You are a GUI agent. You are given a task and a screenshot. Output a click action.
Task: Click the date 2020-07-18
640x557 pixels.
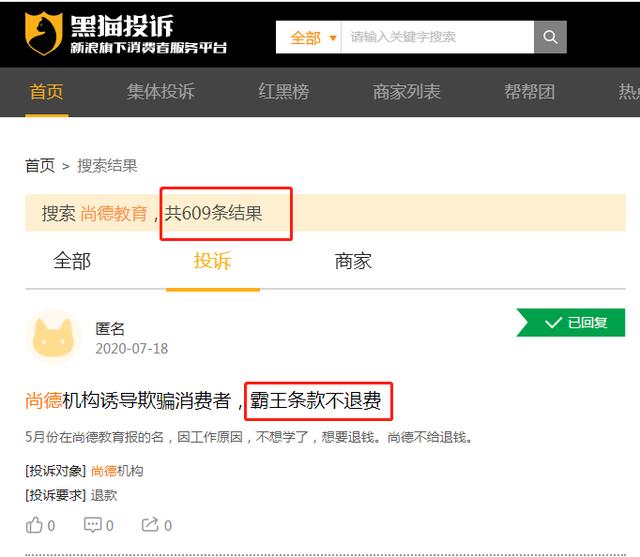click(x=131, y=349)
